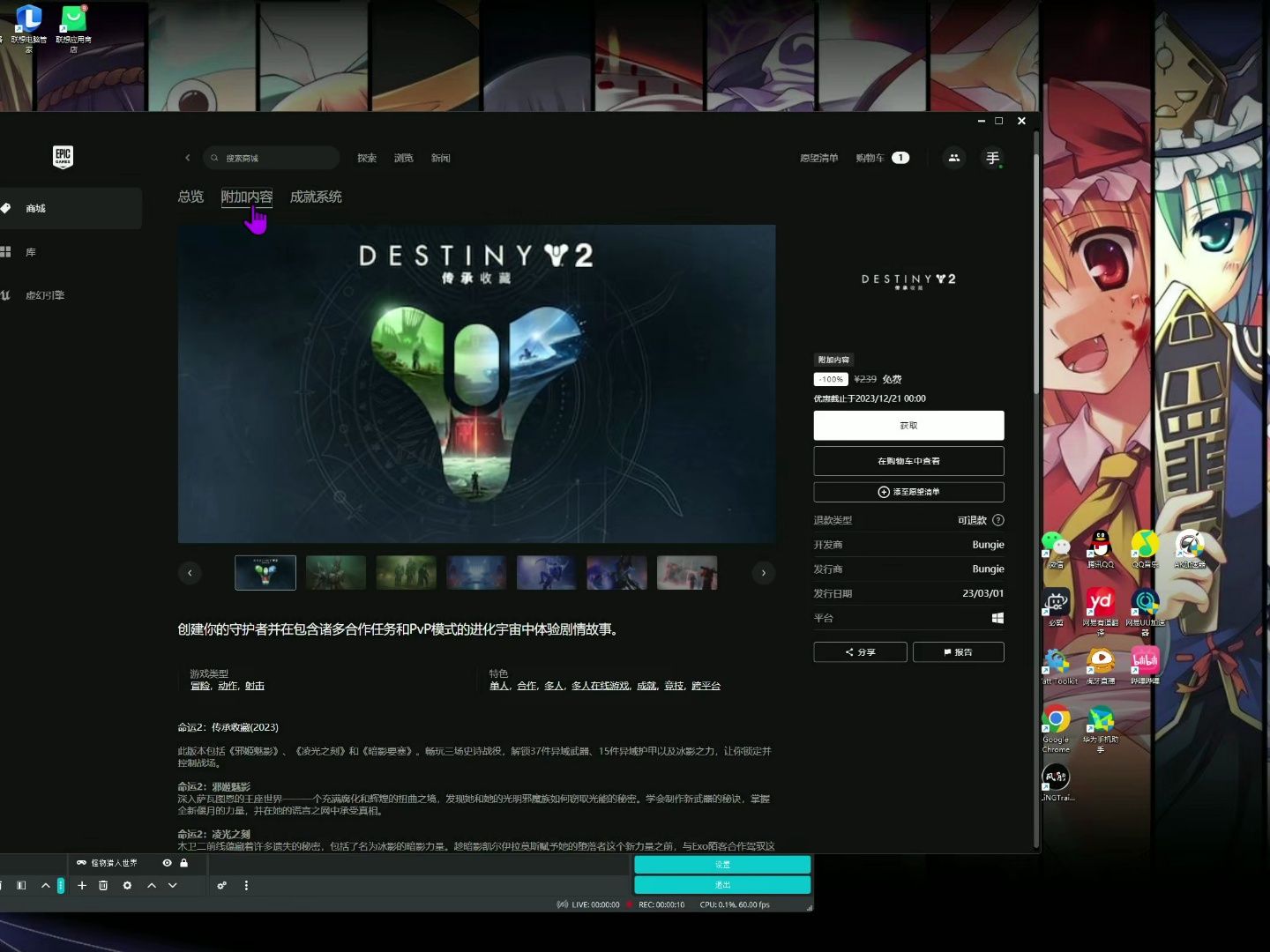Open the profile avatar menu 手
The width and height of the screenshot is (1270, 952).
[x=992, y=158]
